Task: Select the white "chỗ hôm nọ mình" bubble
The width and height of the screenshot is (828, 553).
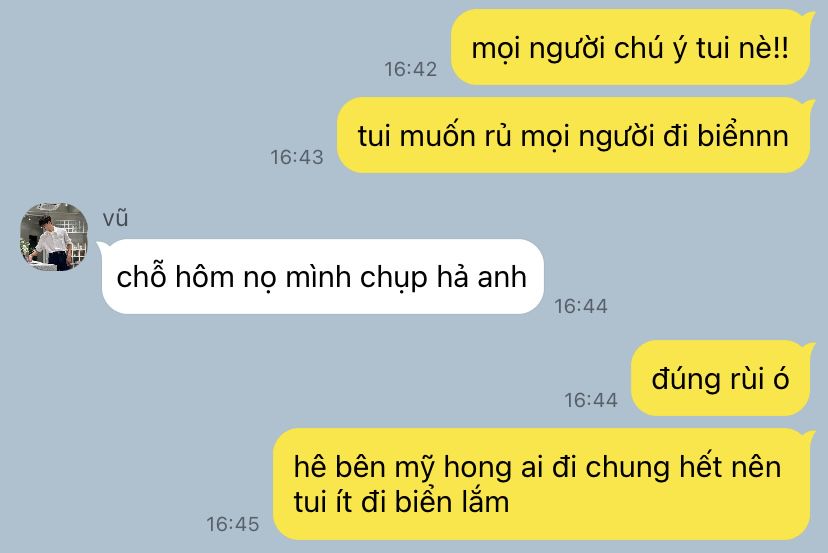Action: [322, 277]
